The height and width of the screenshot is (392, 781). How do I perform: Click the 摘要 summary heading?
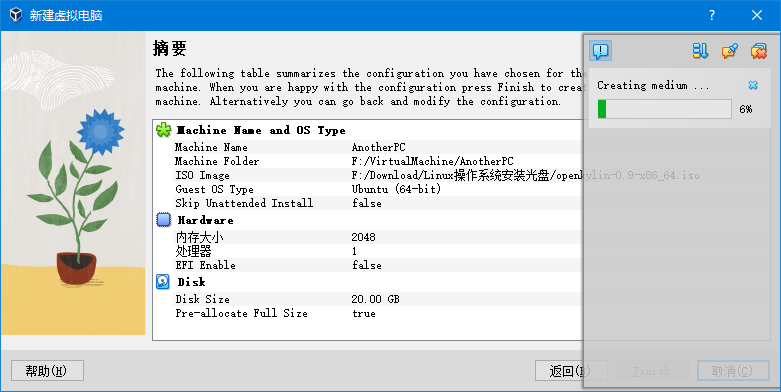click(x=169, y=48)
